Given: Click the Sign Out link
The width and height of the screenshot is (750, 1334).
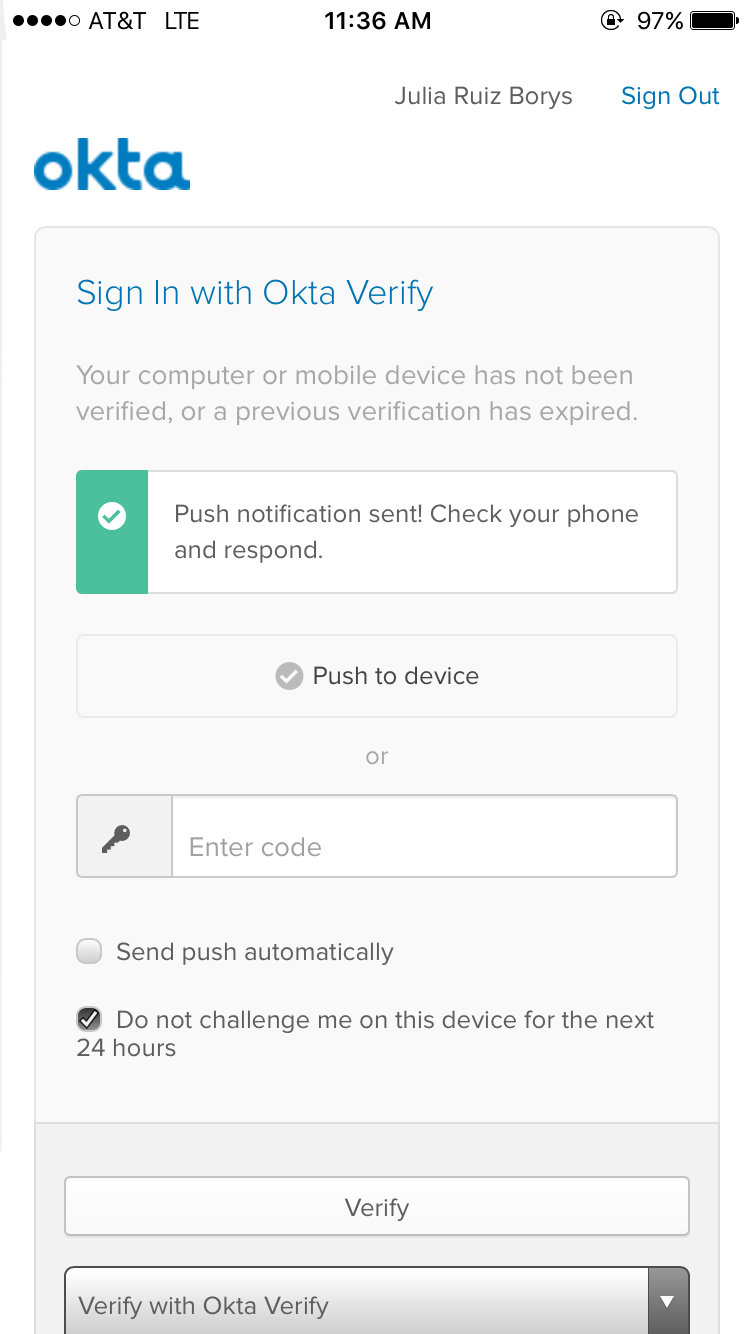Looking at the screenshot, I should pos(670,96).
